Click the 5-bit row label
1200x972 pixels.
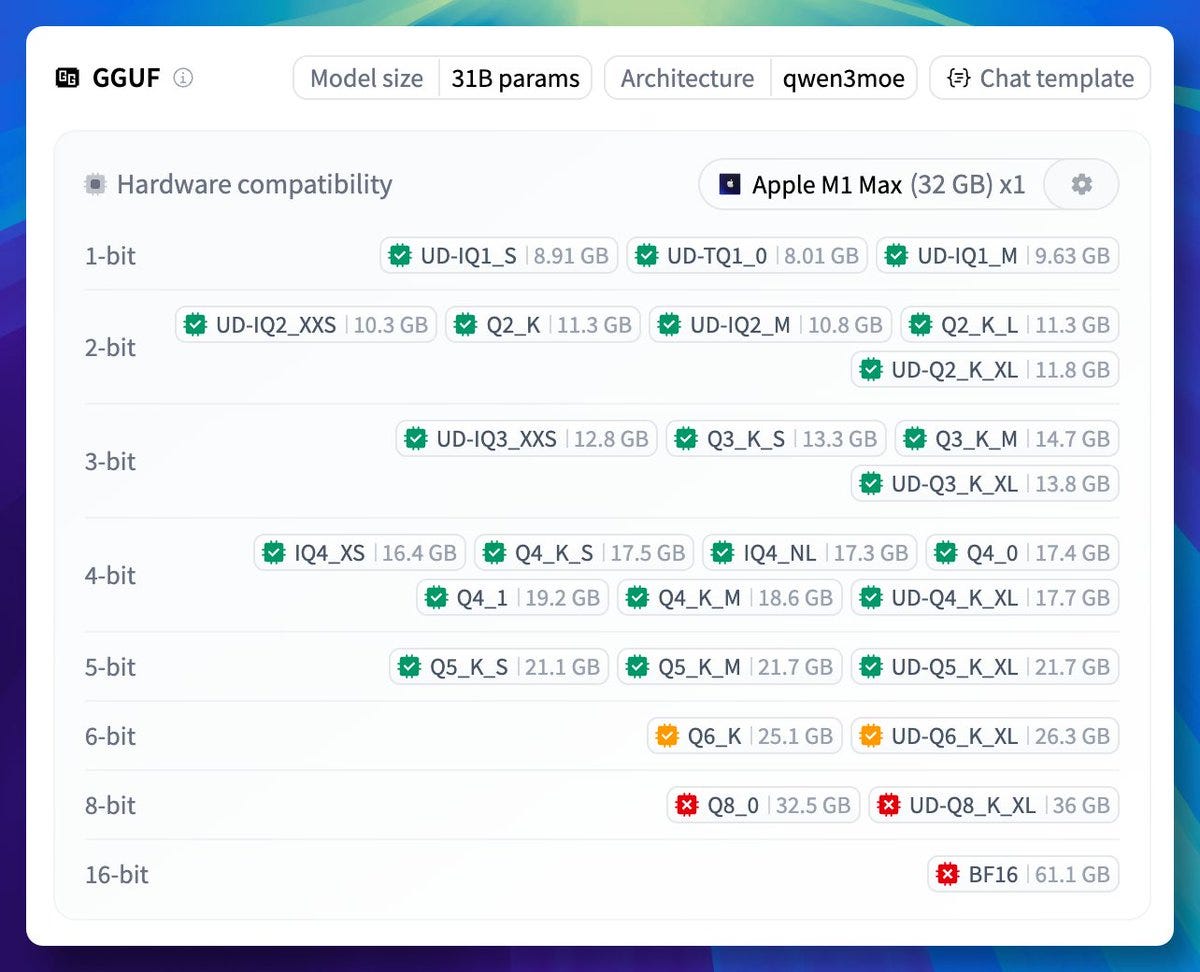110,667
